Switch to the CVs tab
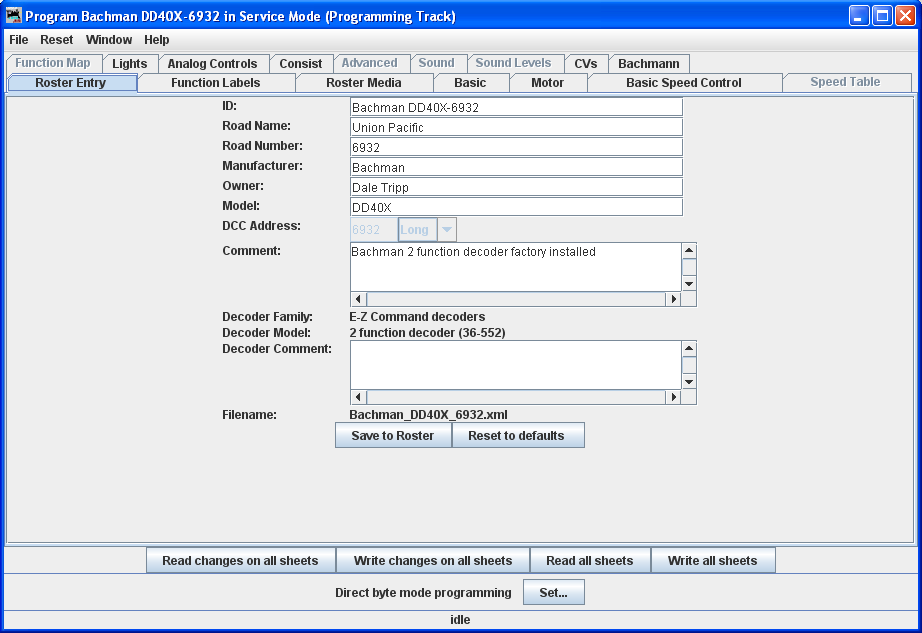 585,64
